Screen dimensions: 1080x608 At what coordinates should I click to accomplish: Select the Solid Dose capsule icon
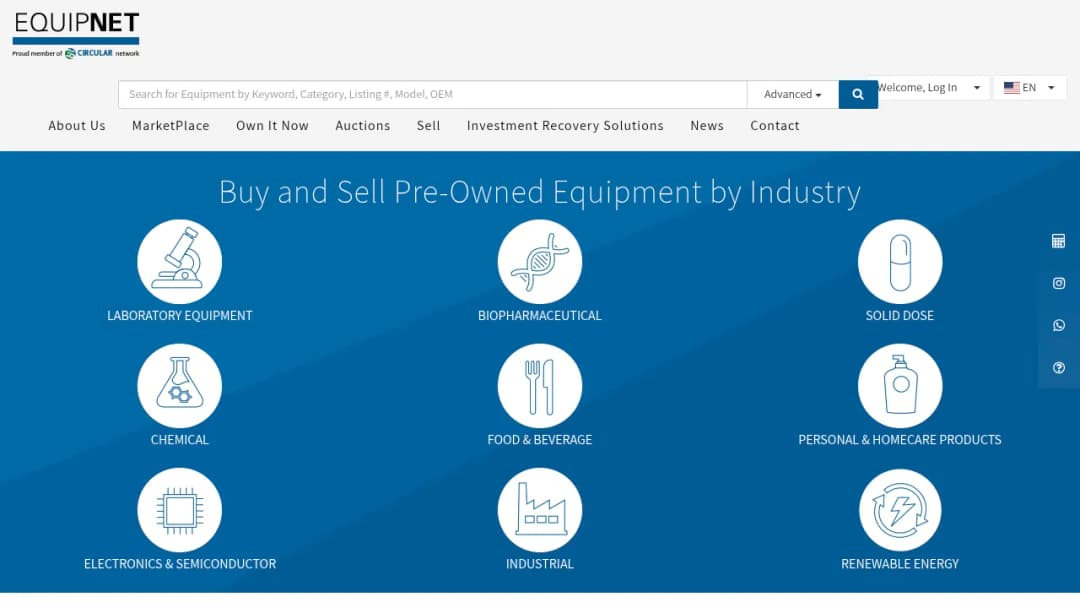(x=900, y=262)
